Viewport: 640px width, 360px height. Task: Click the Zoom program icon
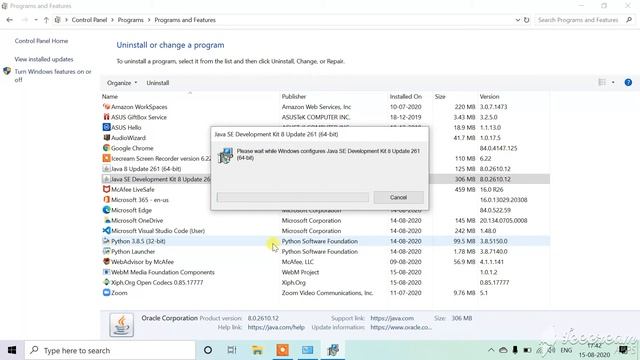[107, 293]
